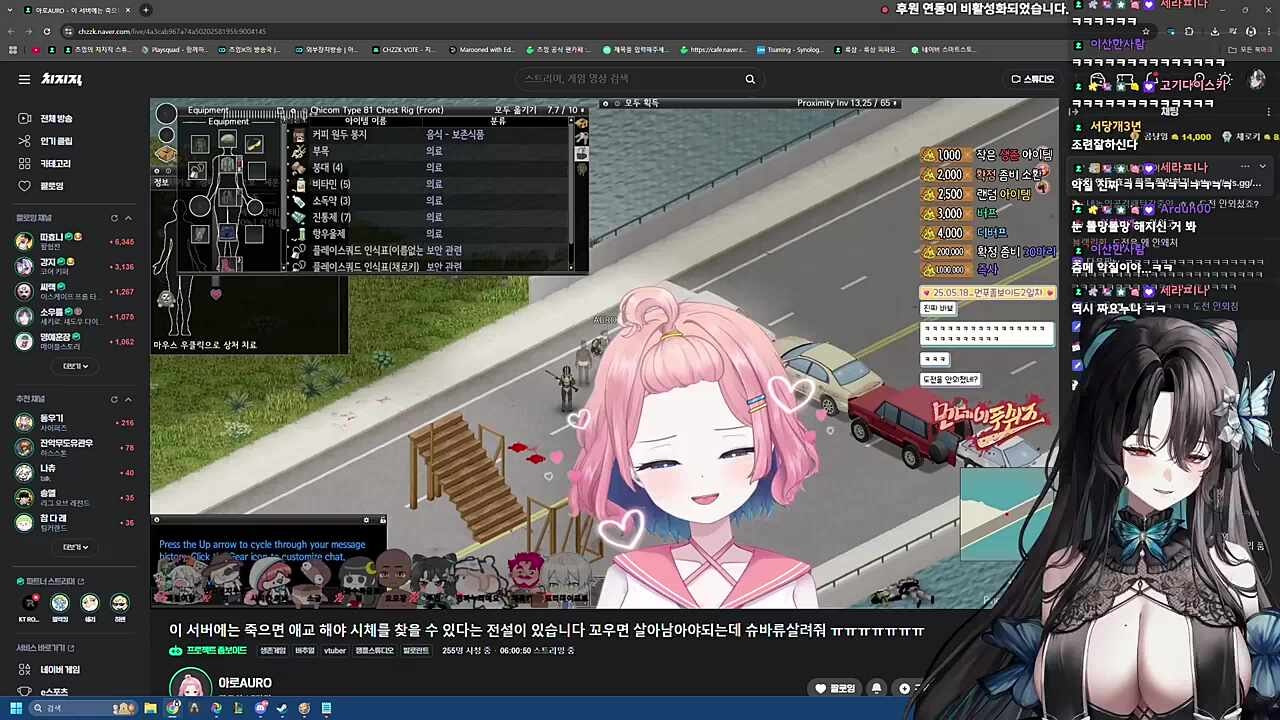Screen dimensions: 1280x720
Task: Refresh the 추천 채널 list
Action: (114, 399)
